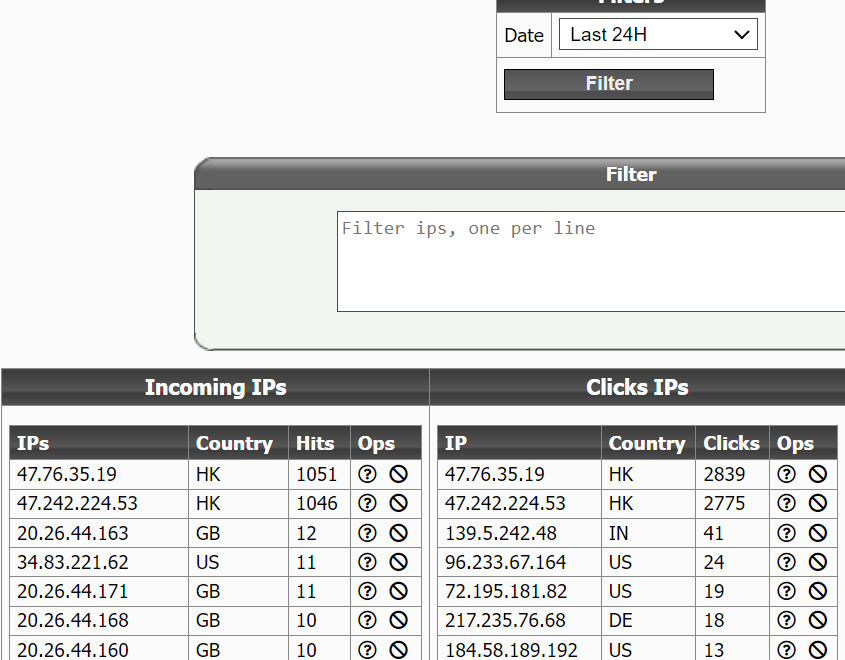This screenshot has width=845, height=660.
Task: Open info icon for incoming IP 20.26.44.168
Action: (x=367, y=620)
